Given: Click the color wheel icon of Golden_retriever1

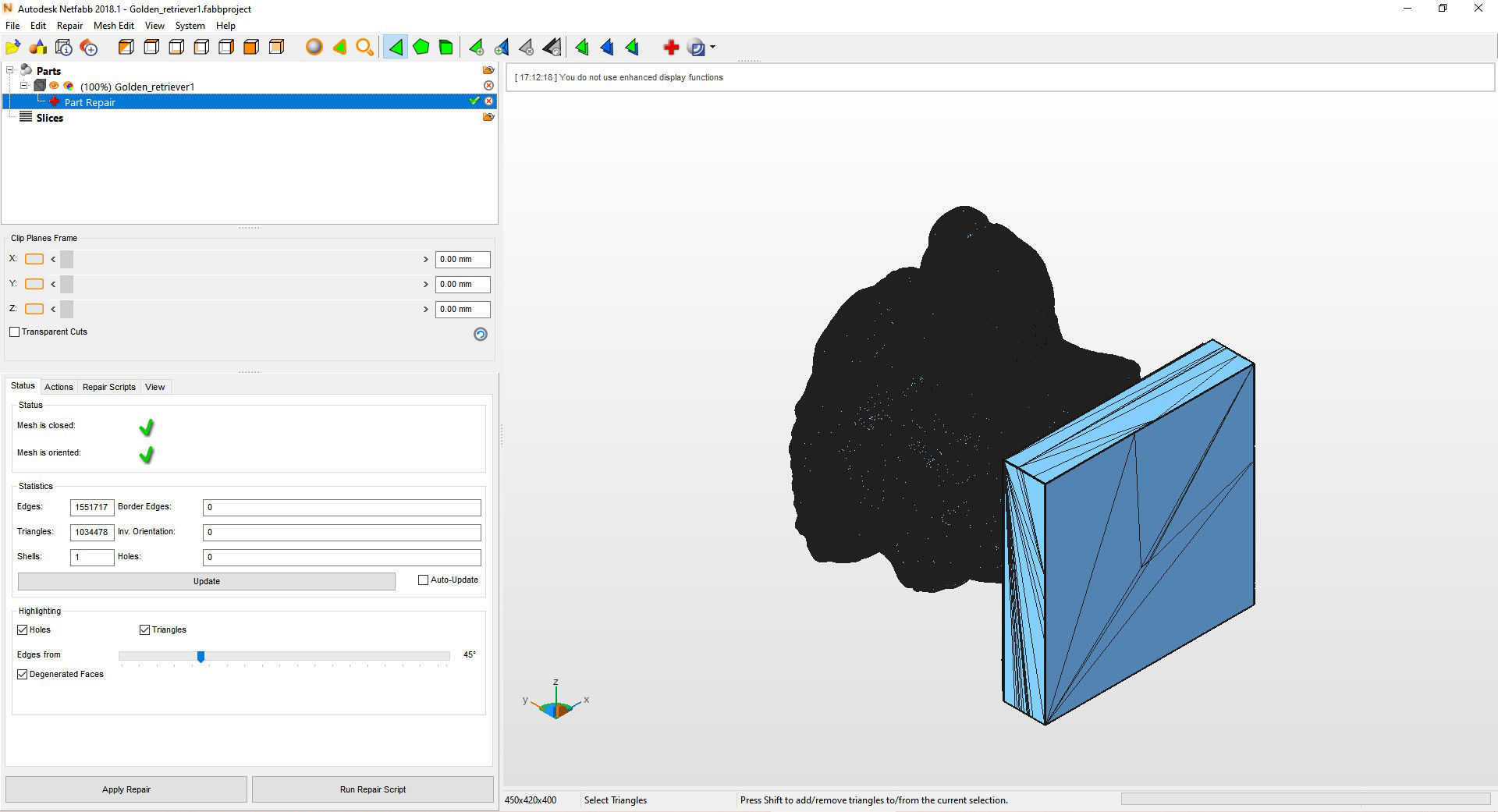Looking at the screenshot, I should coord(69,86).
